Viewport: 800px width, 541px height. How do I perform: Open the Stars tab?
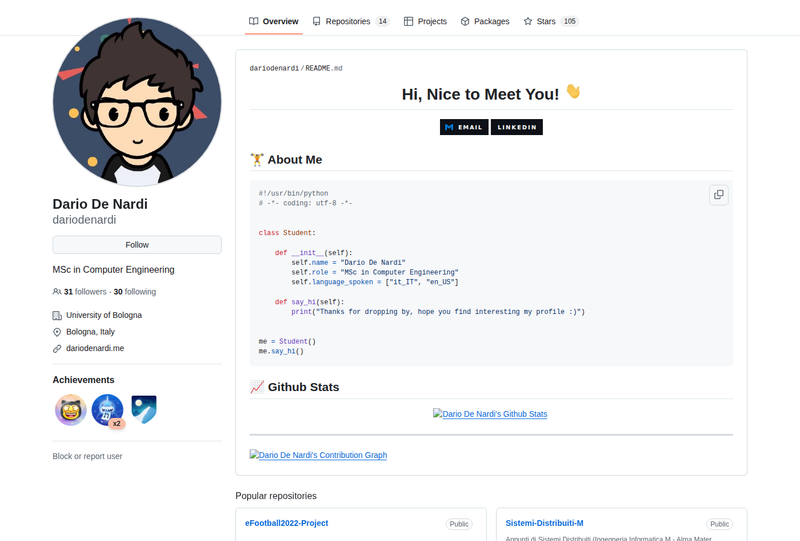coord(551,21)
